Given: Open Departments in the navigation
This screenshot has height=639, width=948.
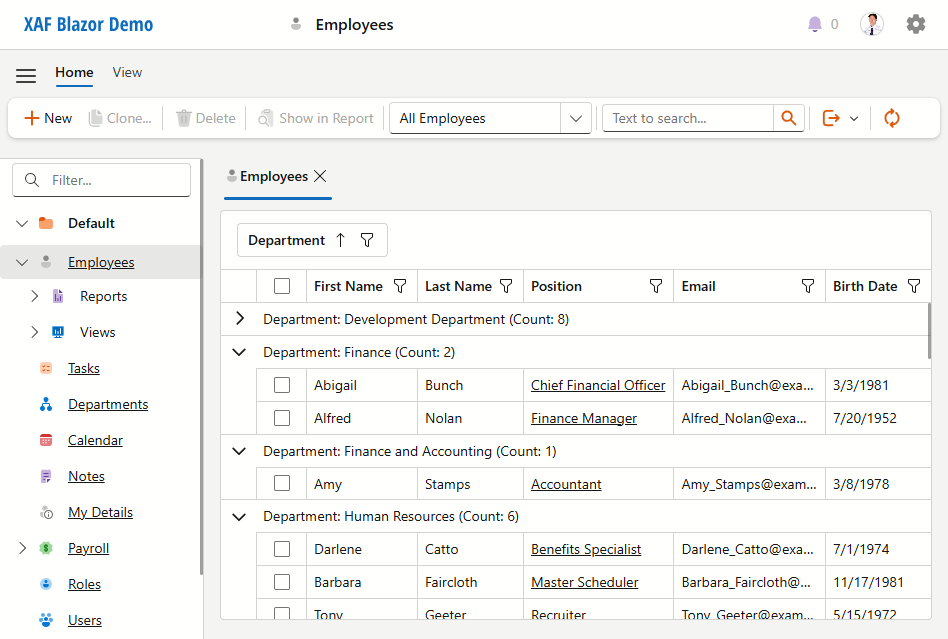Looking at the screenshot, I should coord(108,404).
